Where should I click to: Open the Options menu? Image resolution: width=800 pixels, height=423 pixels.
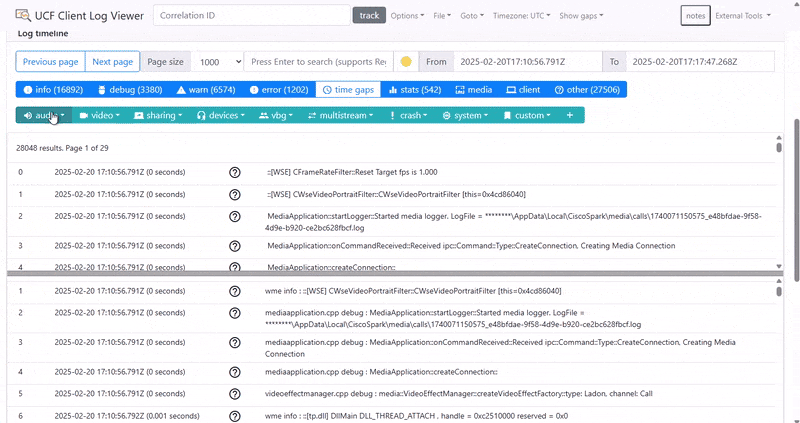(407, 16)
